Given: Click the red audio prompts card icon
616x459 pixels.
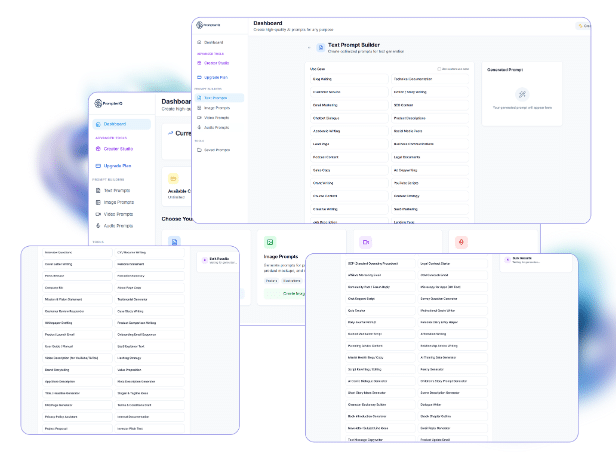Looking at the screenshot, I should pyautogui.click(x=462, y=242).
